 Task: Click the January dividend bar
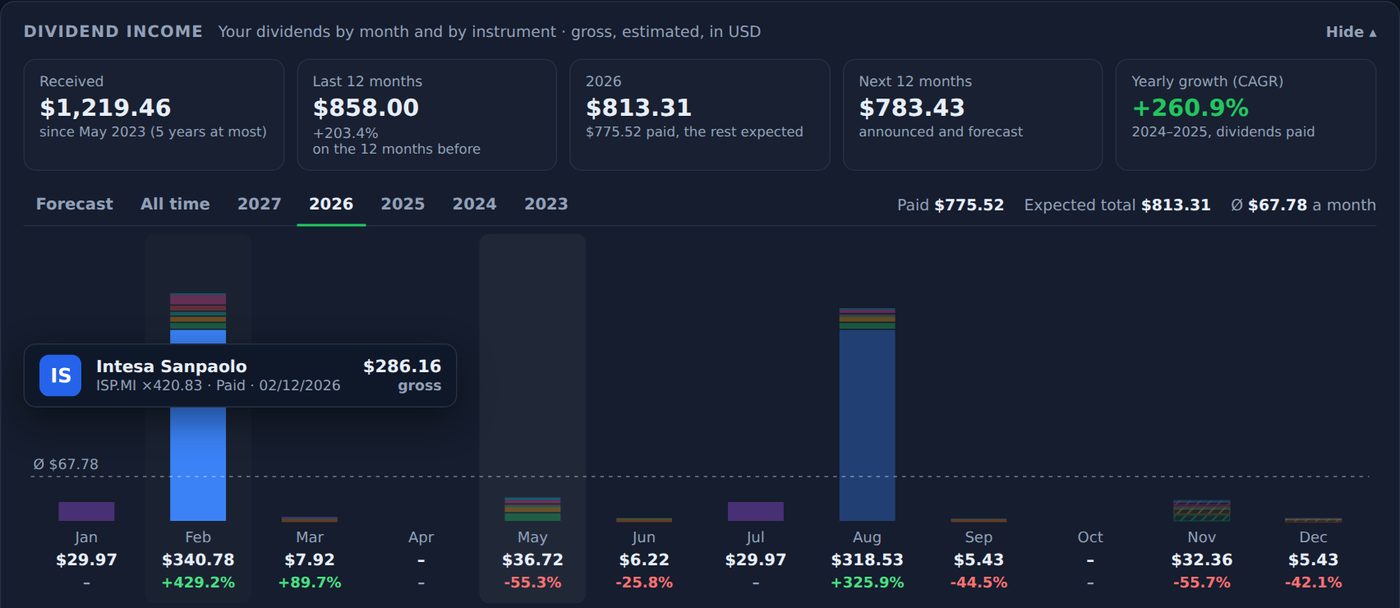tap(86, 511)
